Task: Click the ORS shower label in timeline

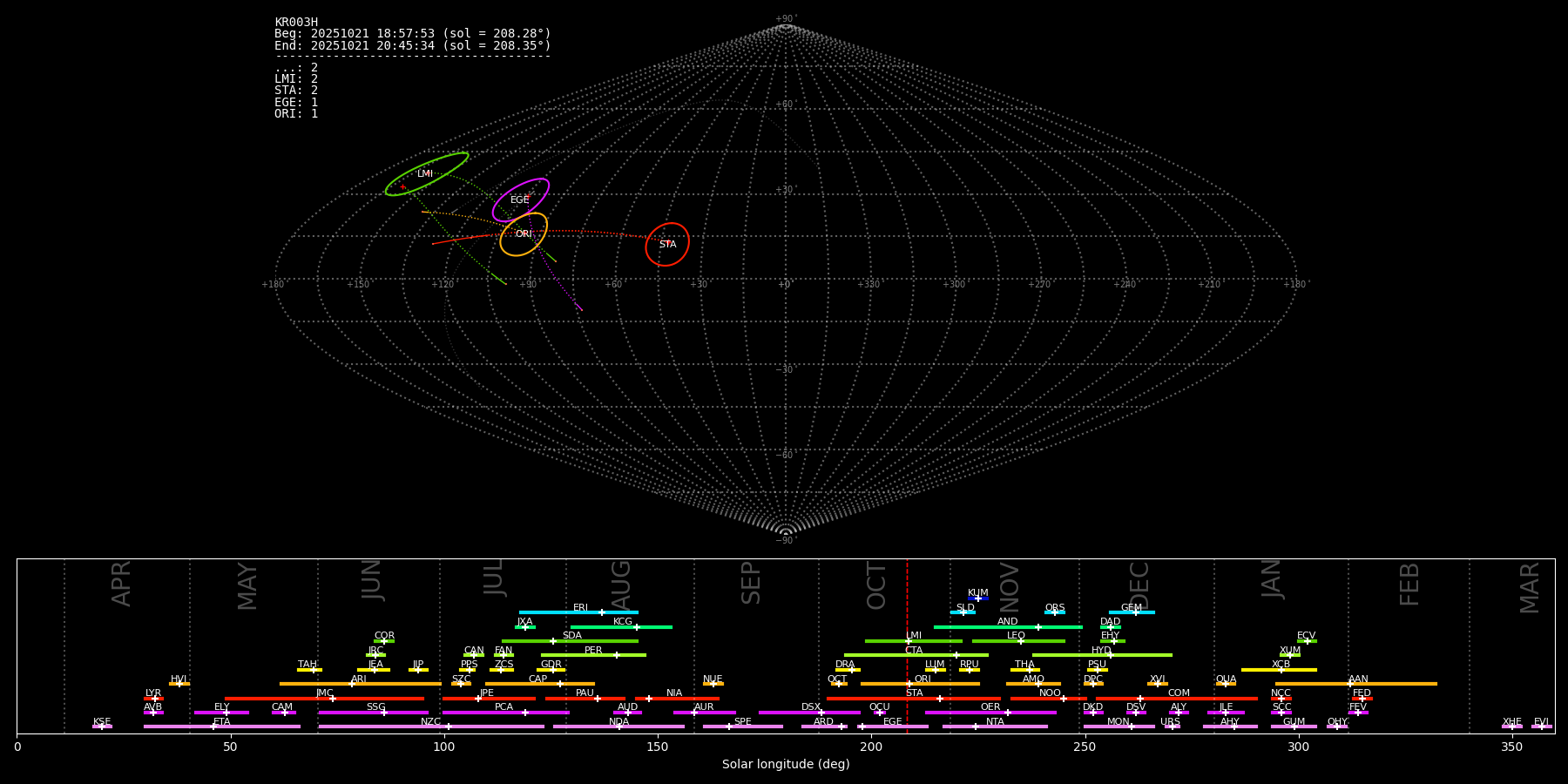Action: coord(1055,608)
